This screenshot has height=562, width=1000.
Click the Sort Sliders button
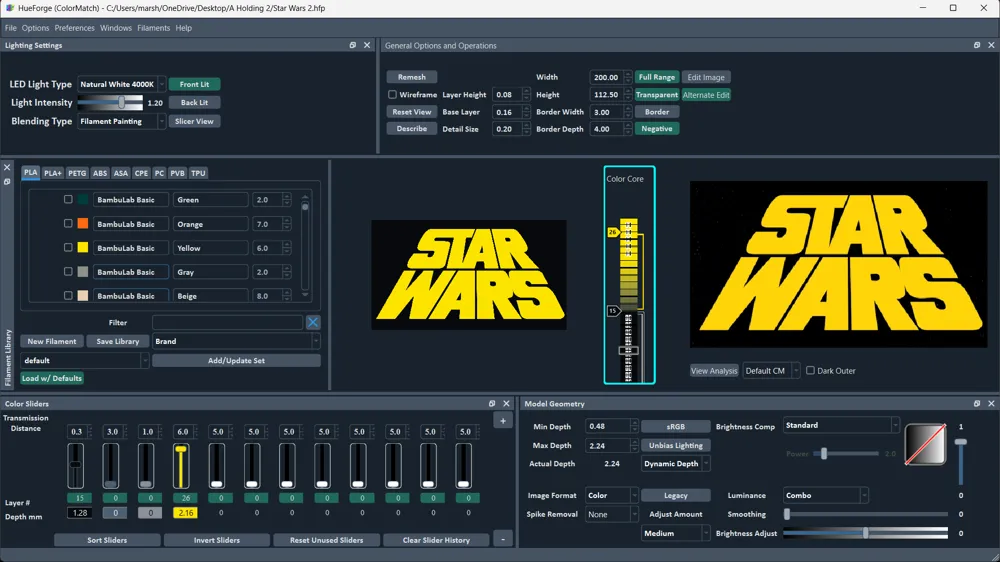coord(107,540)
